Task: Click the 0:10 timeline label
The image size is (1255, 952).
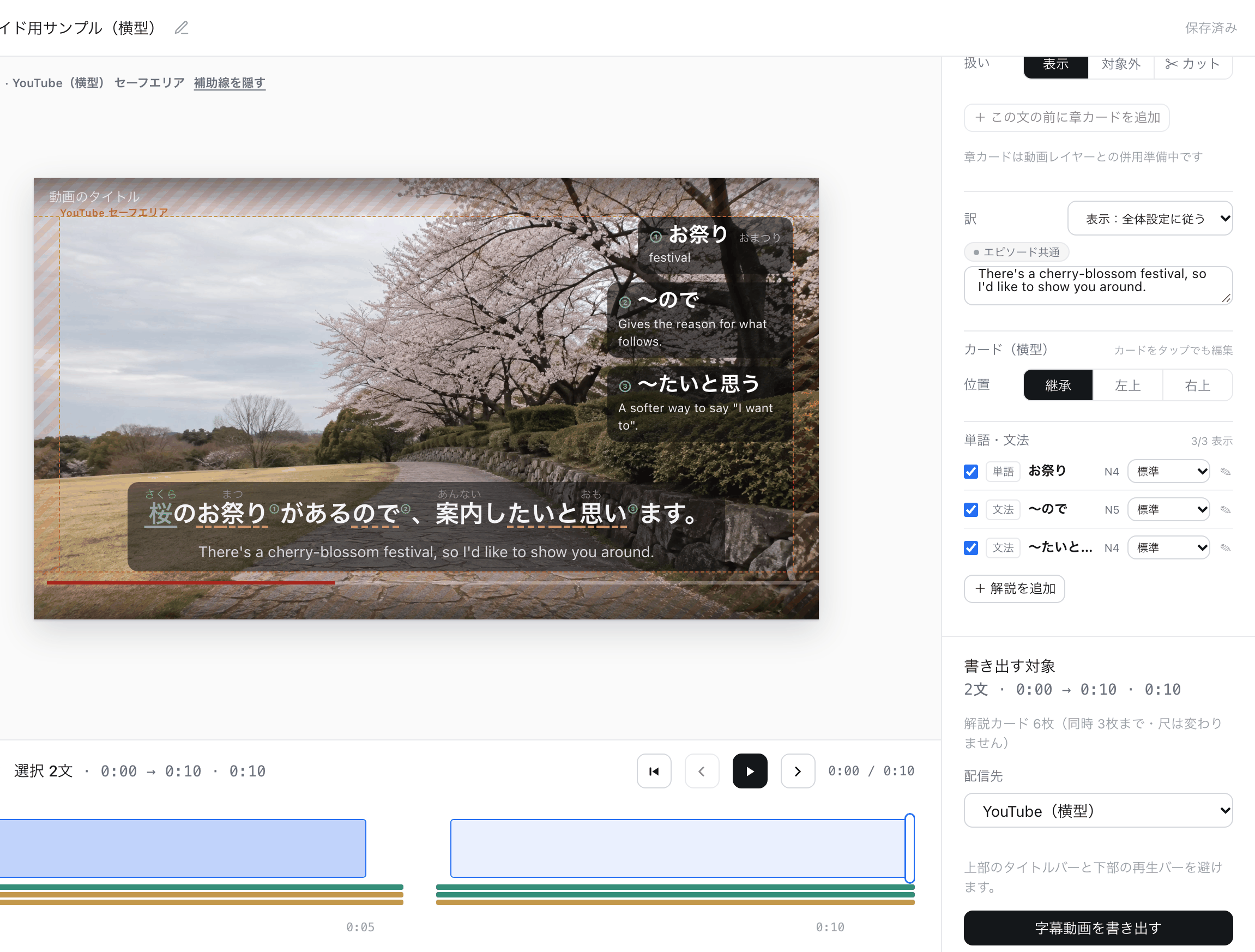Action: [x=830, y=927]
